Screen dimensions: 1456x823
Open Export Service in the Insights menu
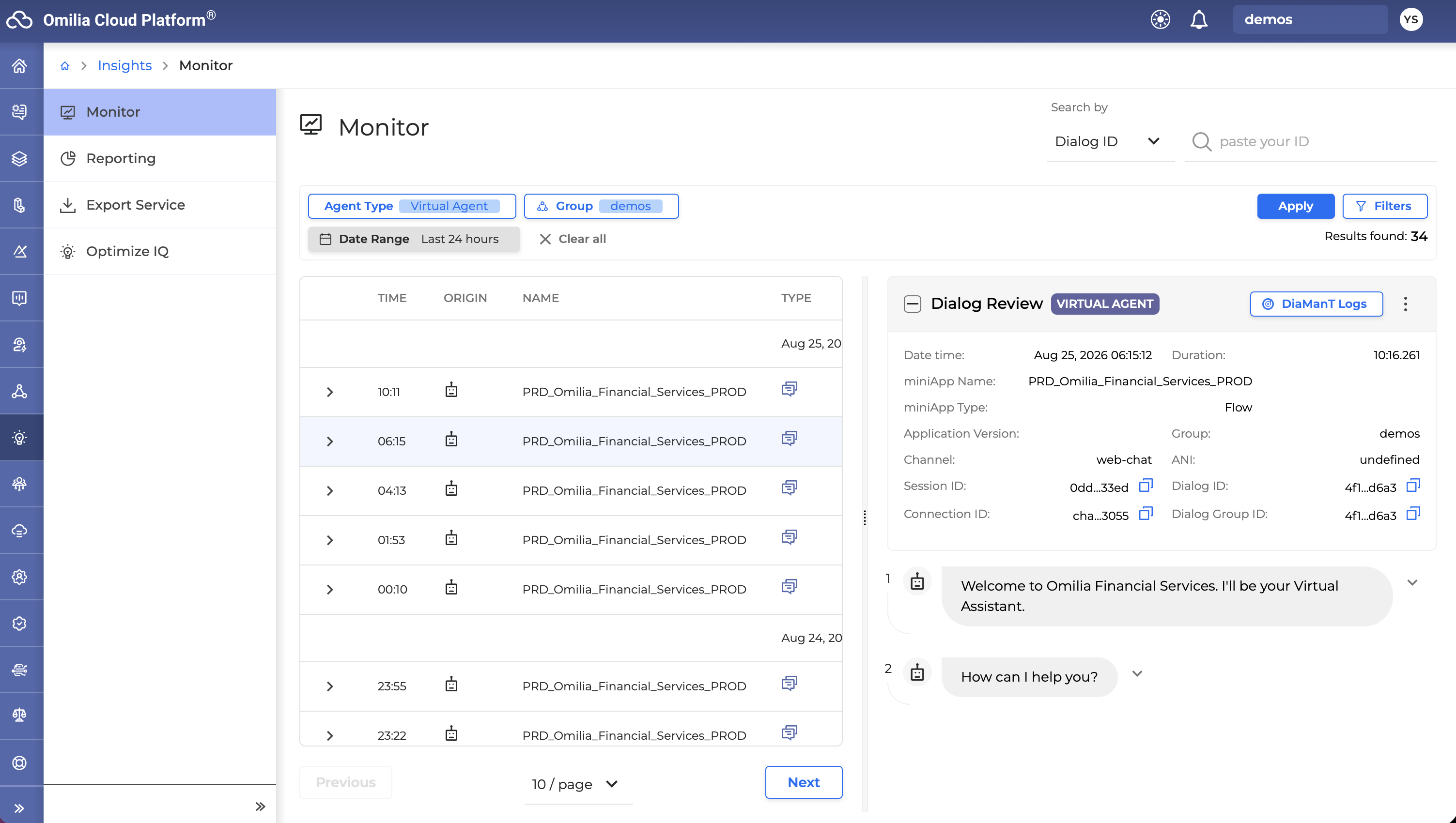159,205
